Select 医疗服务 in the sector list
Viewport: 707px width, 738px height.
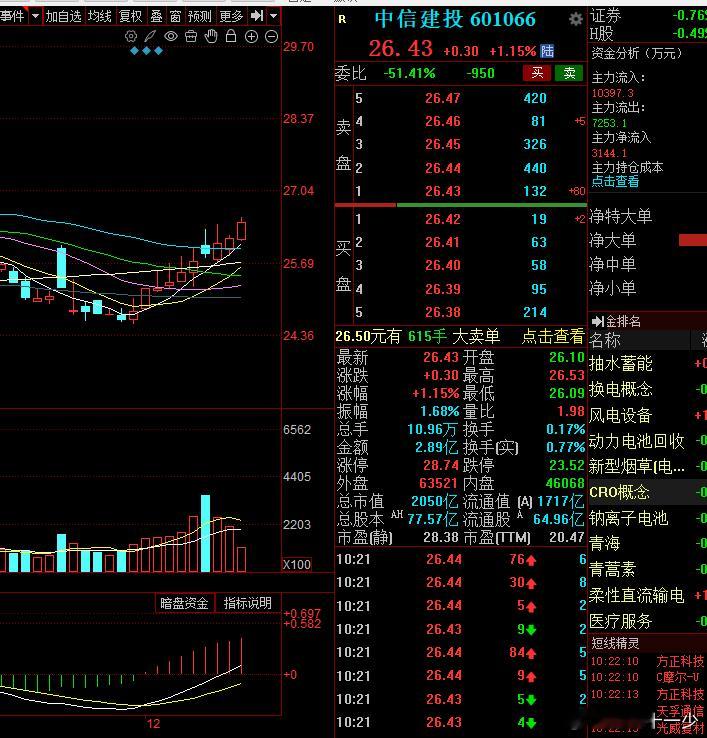tap(620, 621)
